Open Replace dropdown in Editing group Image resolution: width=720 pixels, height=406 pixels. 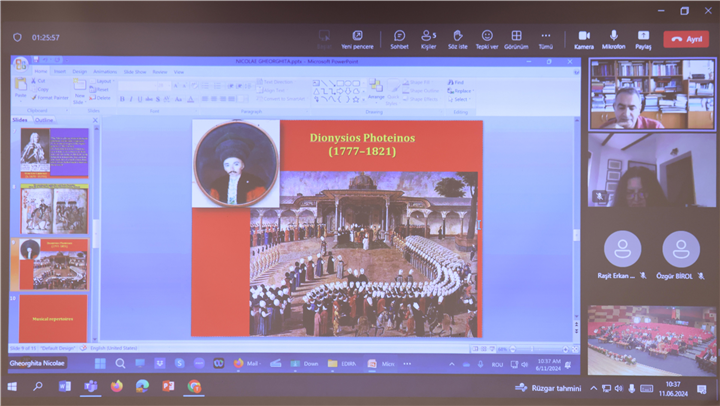[x=461, y=91]
